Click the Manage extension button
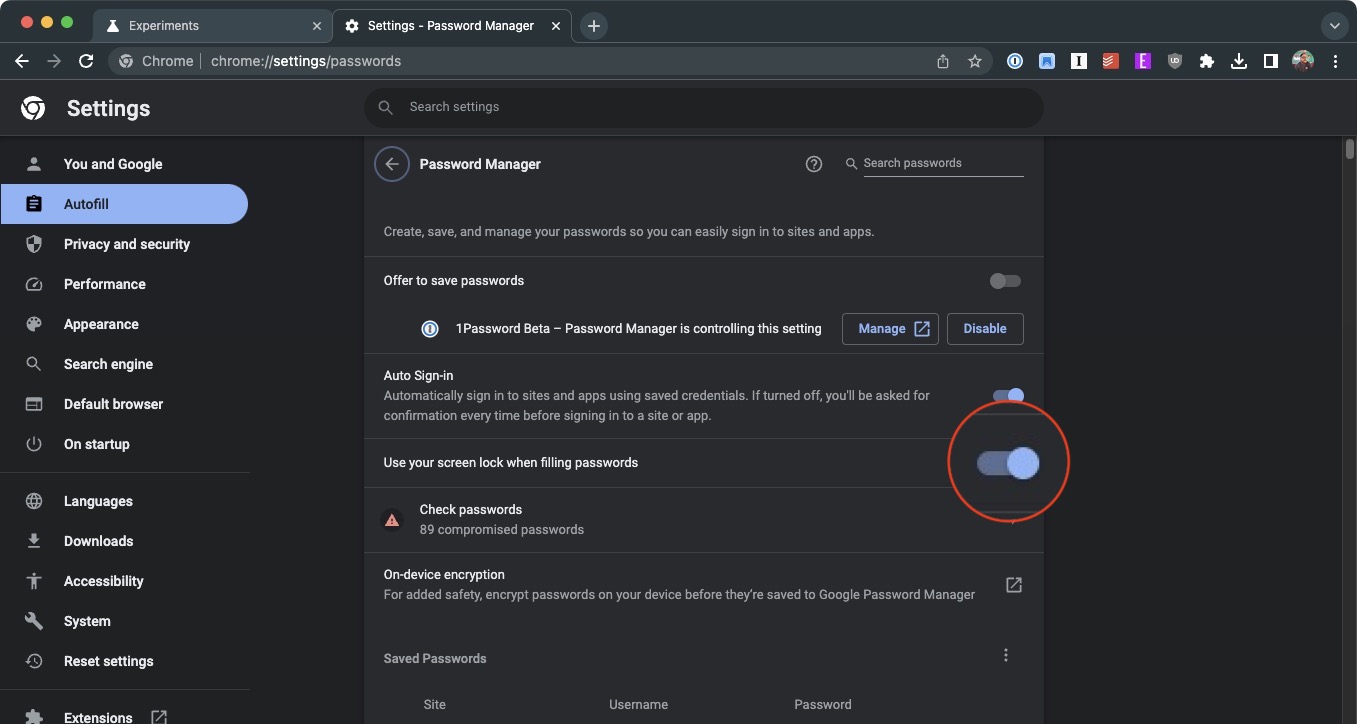Screen dimensions: 1357x724 (890, 329)
